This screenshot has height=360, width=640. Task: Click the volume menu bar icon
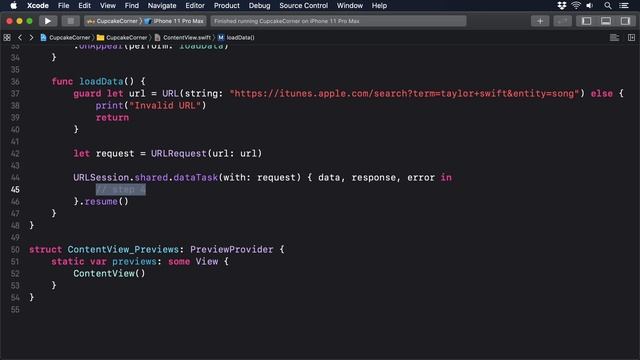pyautogui.click(x=590, y=6)
